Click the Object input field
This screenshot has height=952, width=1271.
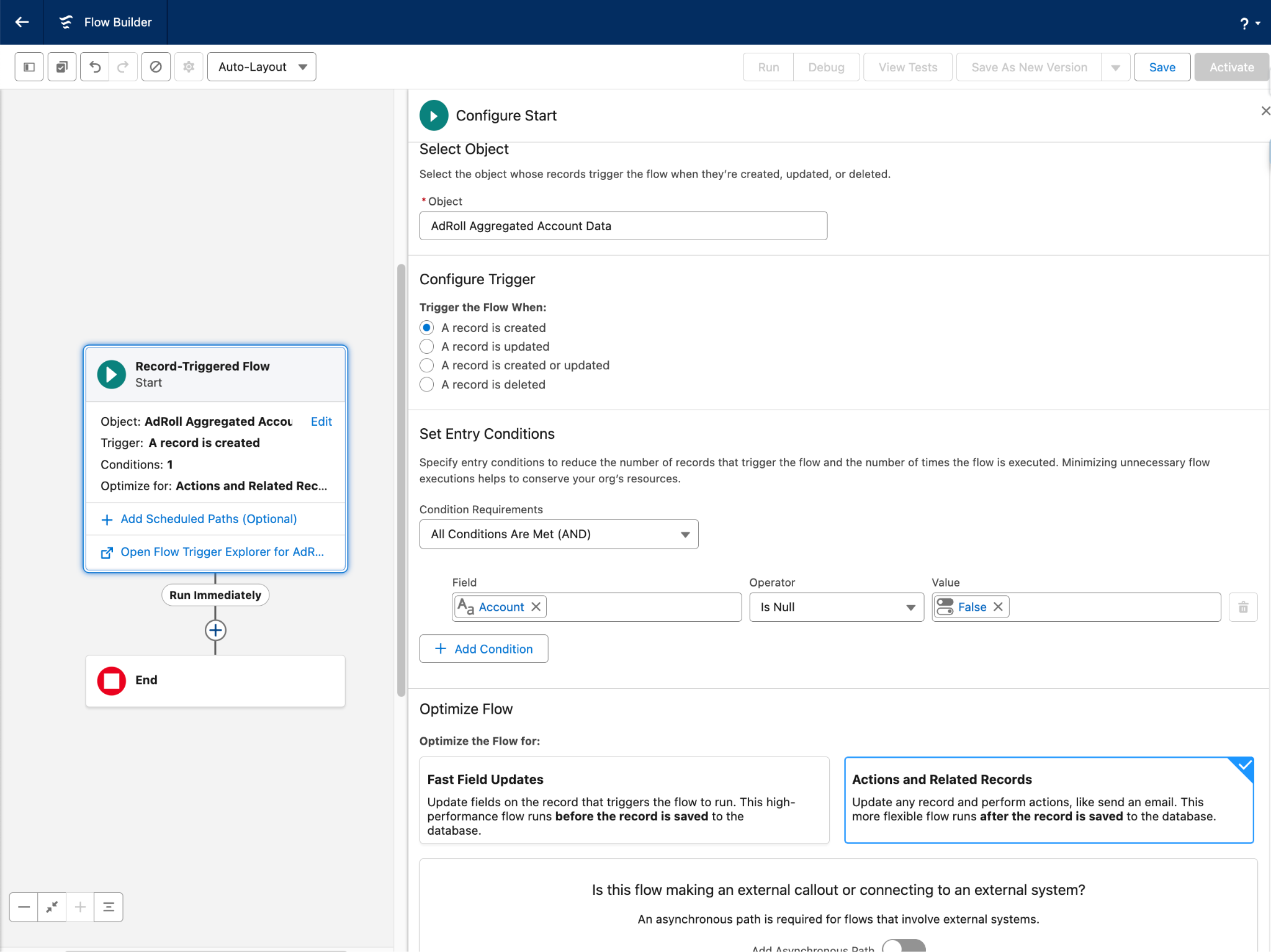[x=623, y=226]
